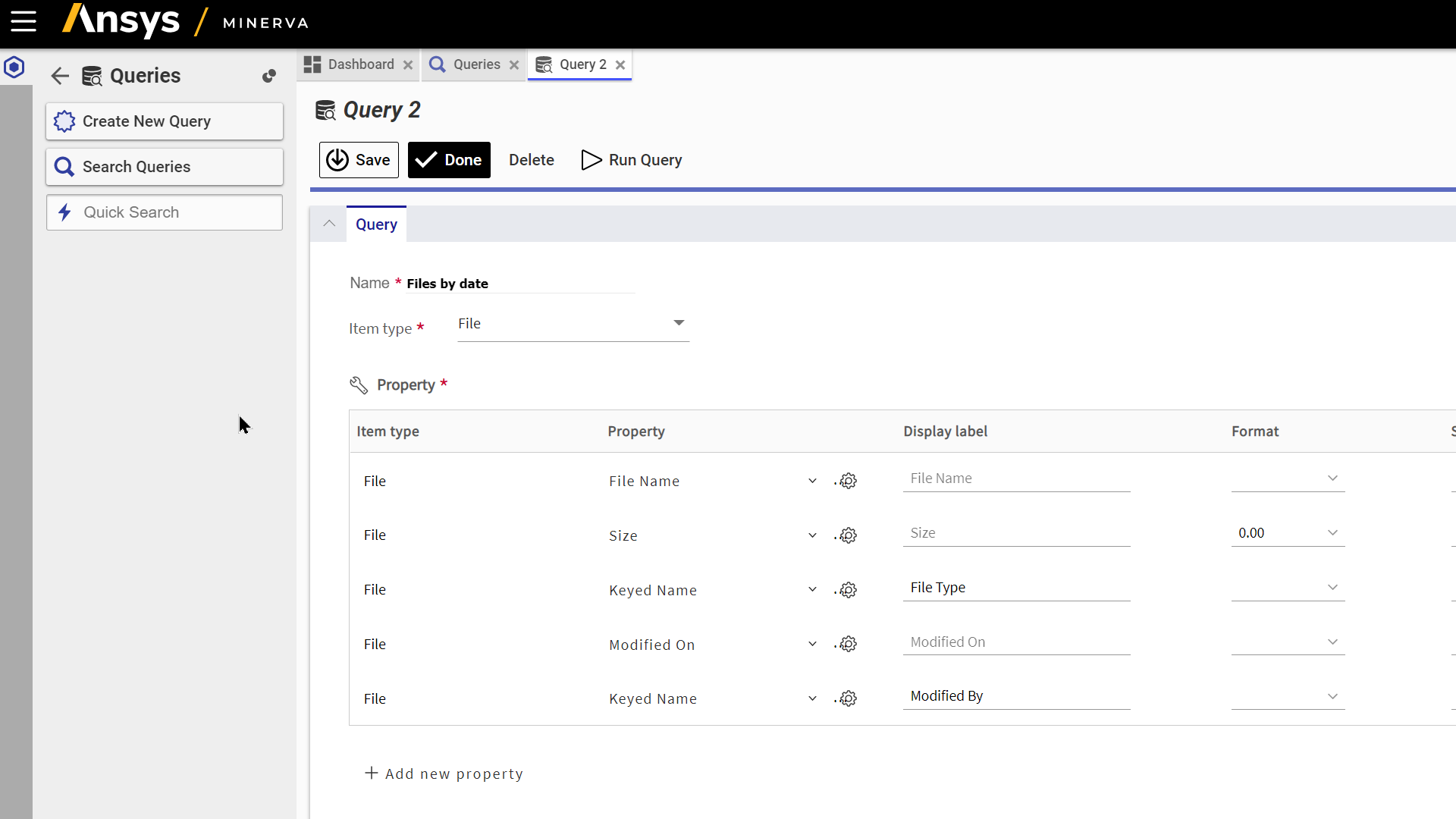This screenshot has width=1456, height=819.
Task: Click the lightning icon in Quick Search
Action: tap(64, 212)
